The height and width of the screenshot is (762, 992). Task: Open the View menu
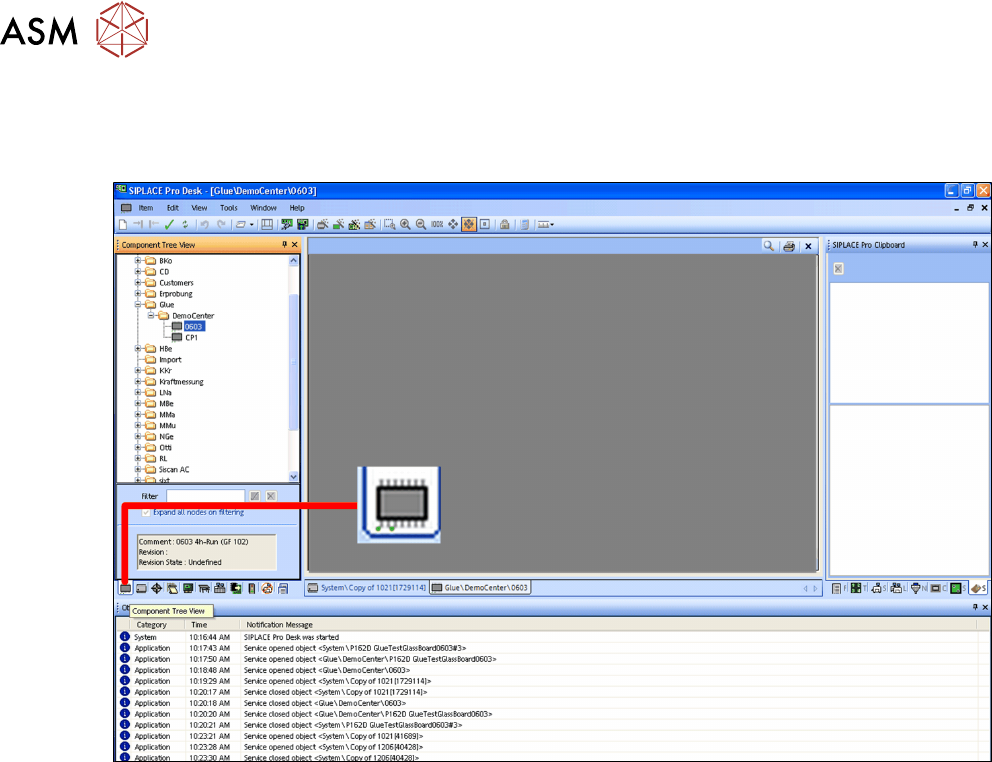[x=199, y=208]
